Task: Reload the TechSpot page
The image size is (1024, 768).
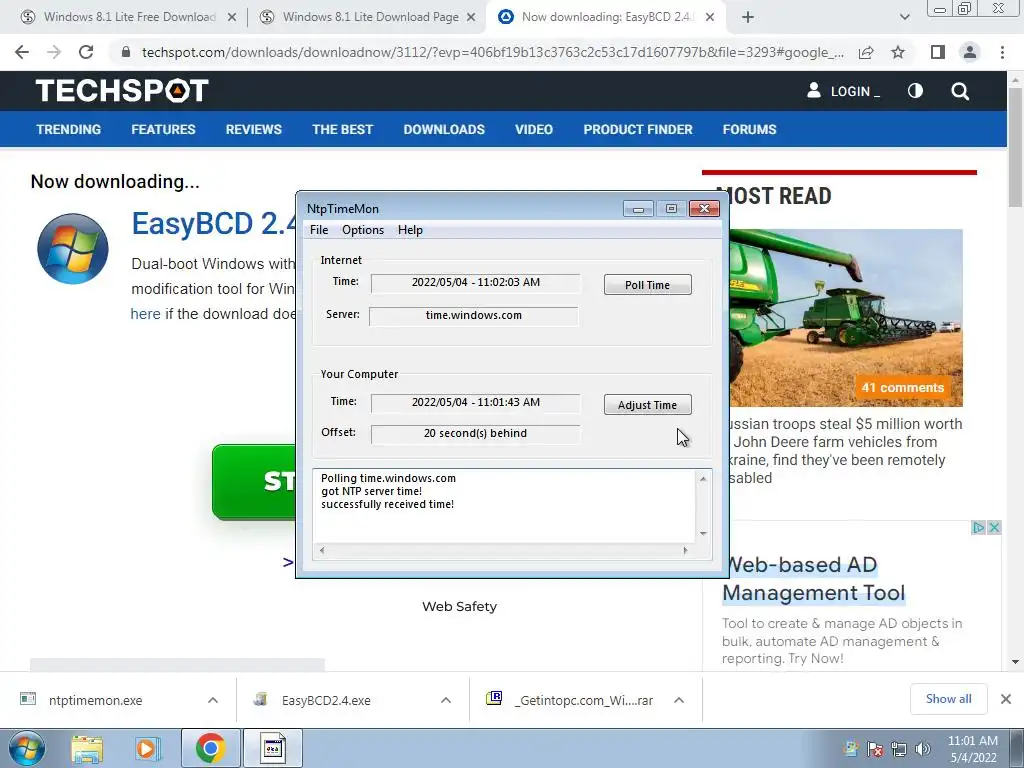Action: click(x=86, y=52)
